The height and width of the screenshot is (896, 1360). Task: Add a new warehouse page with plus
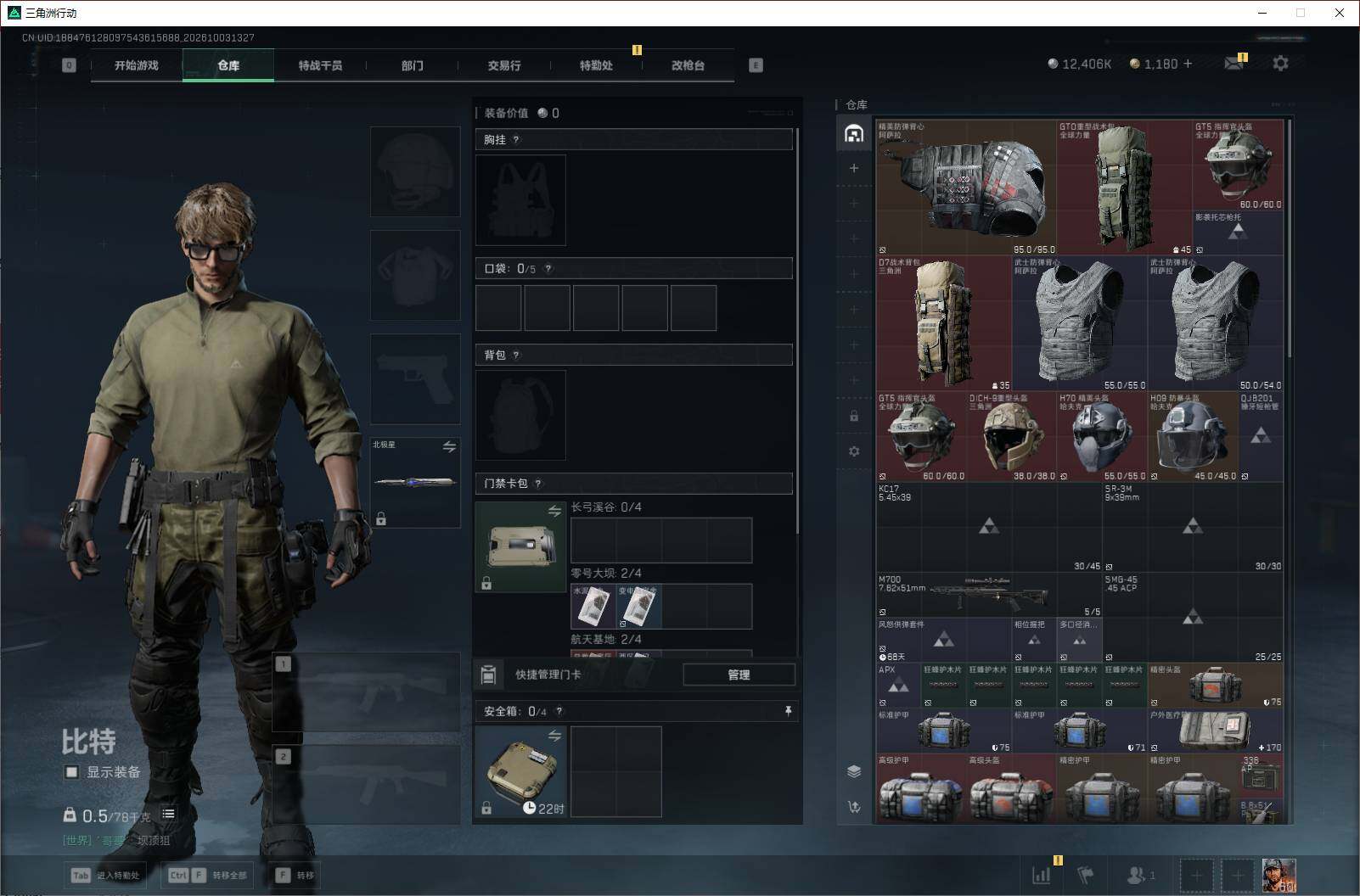pyautogui.click(x=854, y=168)
